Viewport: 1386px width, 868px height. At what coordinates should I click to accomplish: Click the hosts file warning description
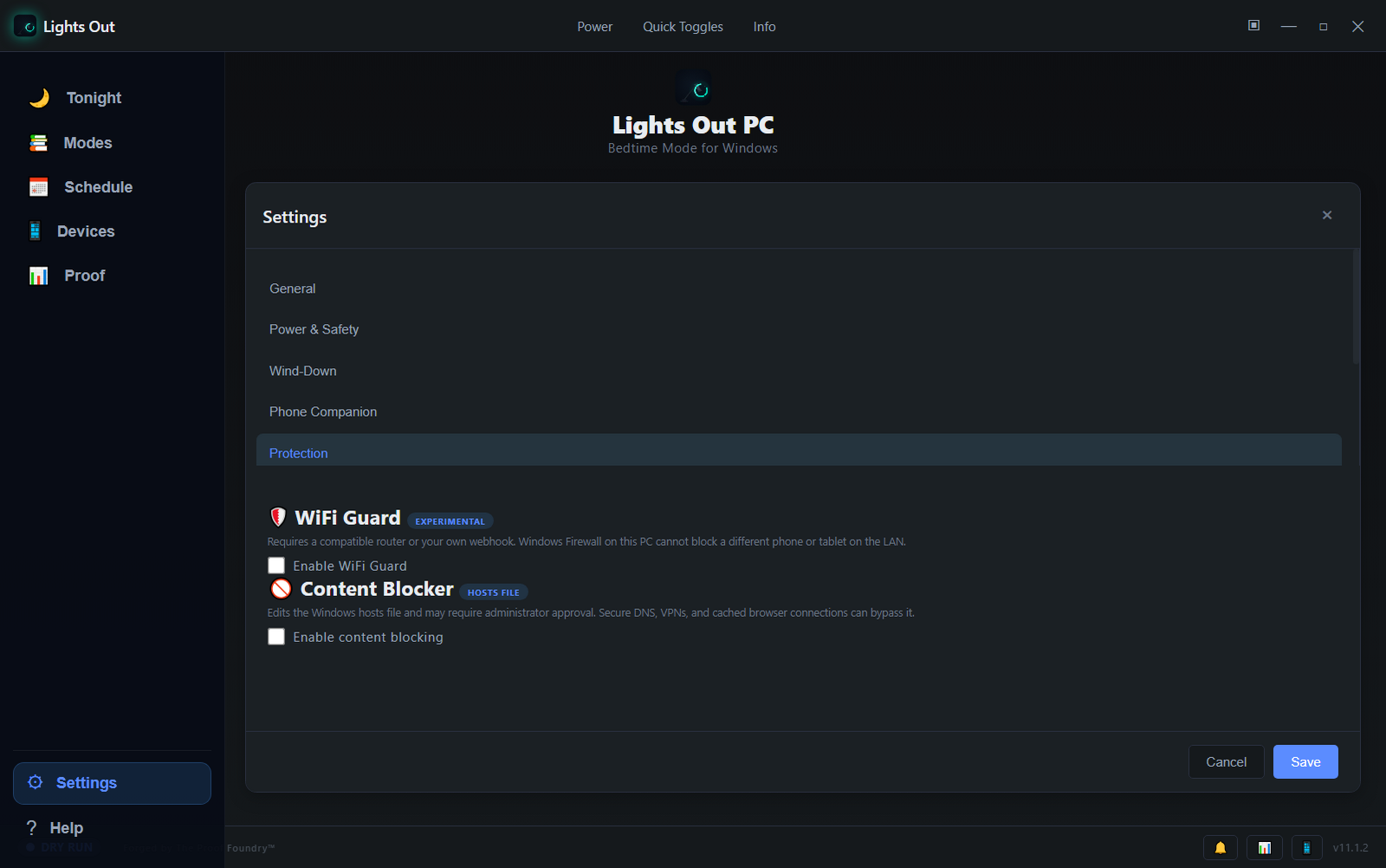click(591, 612)
